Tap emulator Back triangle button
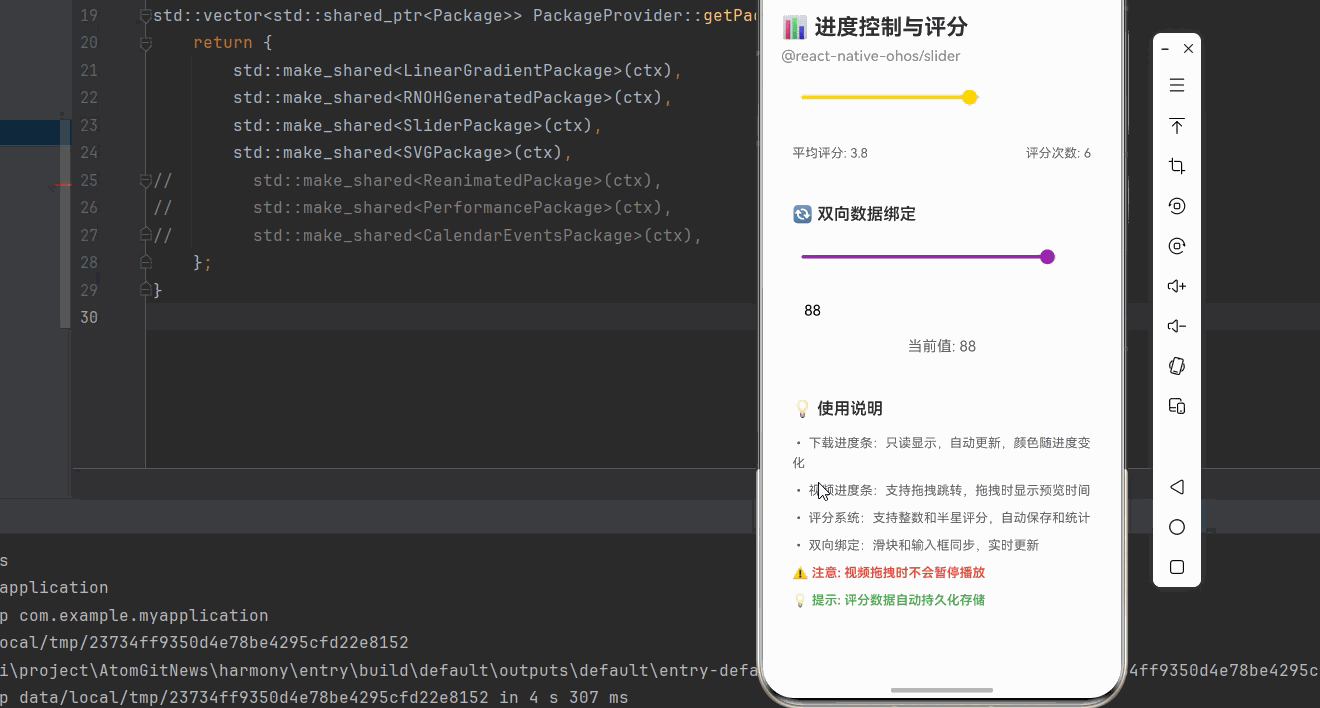 pos(1177,487)
